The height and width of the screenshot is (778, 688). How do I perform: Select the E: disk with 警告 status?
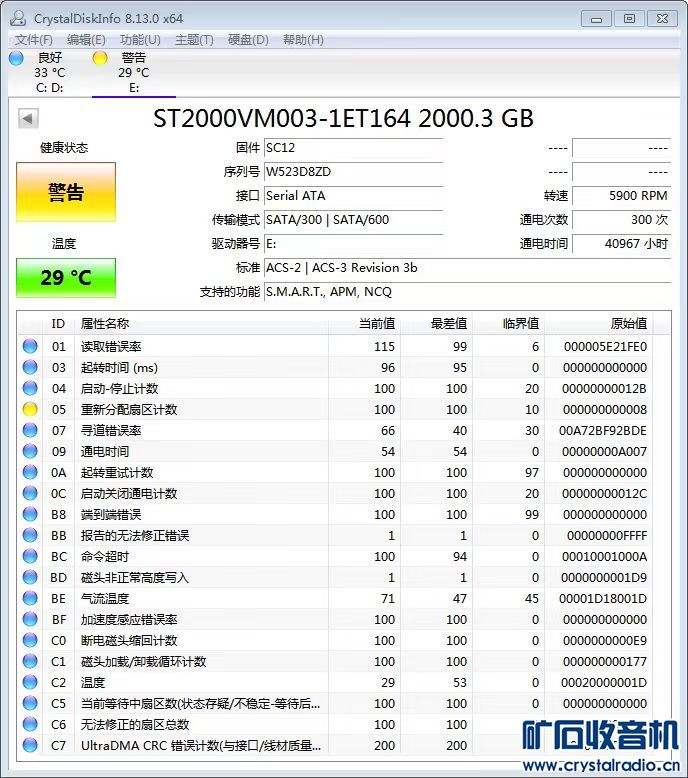pos(133,72)
